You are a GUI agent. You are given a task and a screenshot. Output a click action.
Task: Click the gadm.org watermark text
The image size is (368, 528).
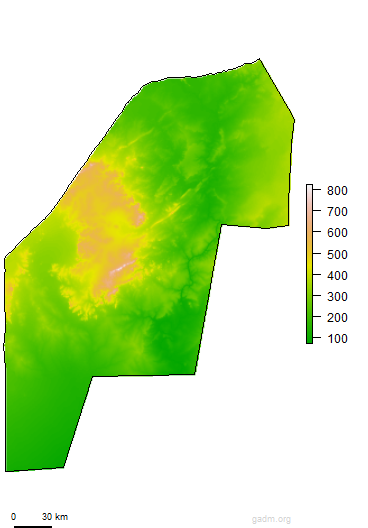point(271,519)
